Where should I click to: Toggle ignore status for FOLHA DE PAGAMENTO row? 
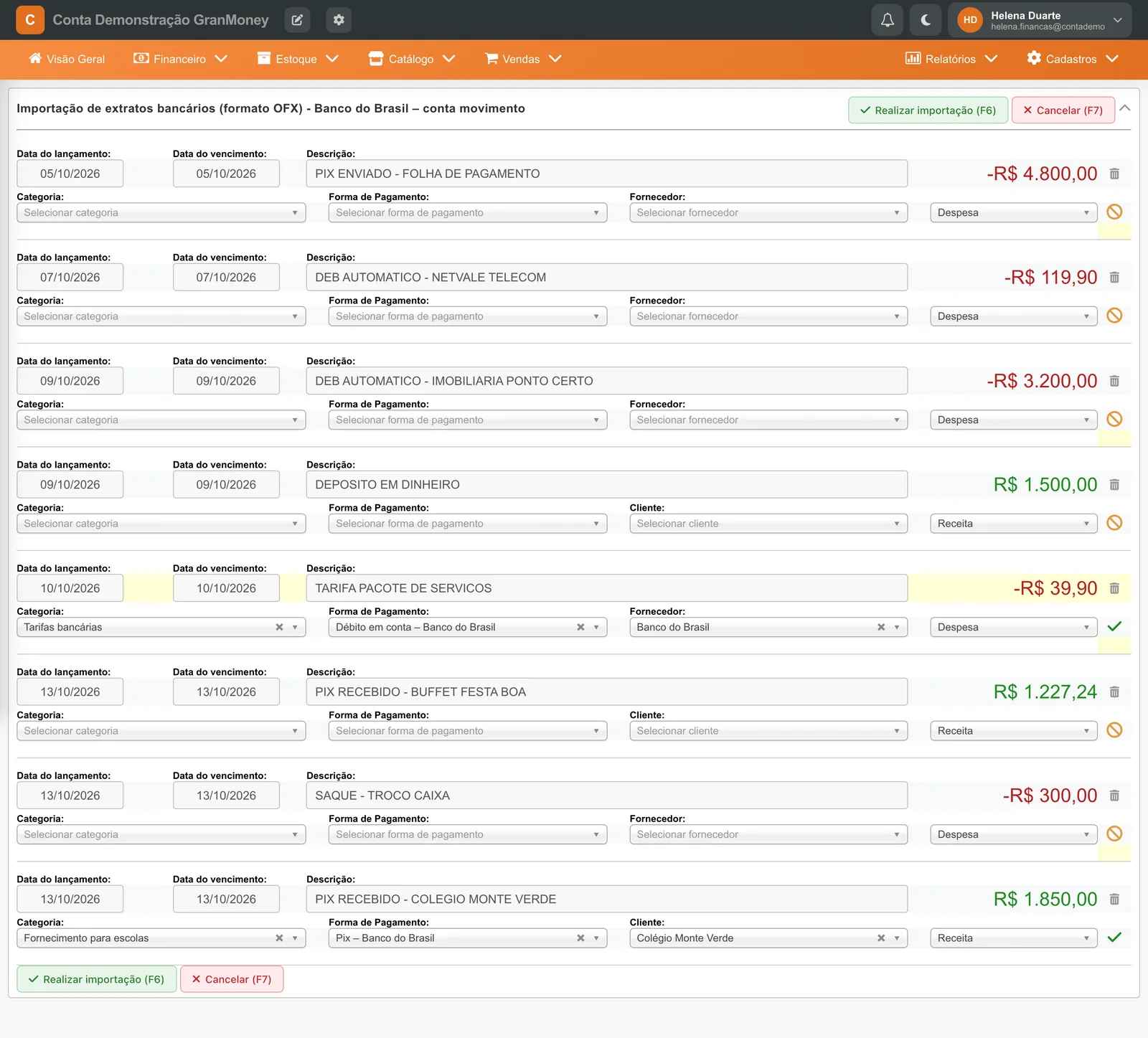pyautogui.click(x=1114, y=212)
